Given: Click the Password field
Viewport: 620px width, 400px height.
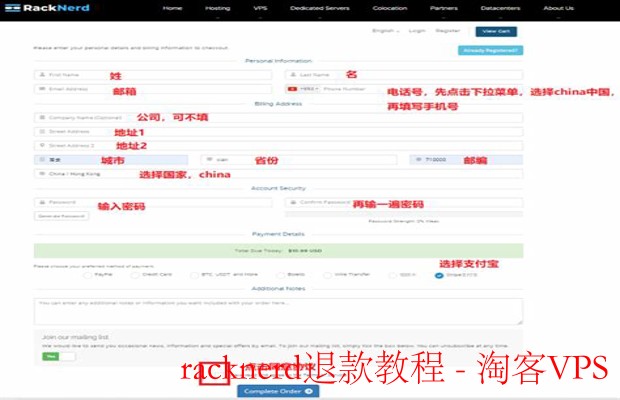Looking at the screenshot, I should pyautogui.click(x=153, y=202).
